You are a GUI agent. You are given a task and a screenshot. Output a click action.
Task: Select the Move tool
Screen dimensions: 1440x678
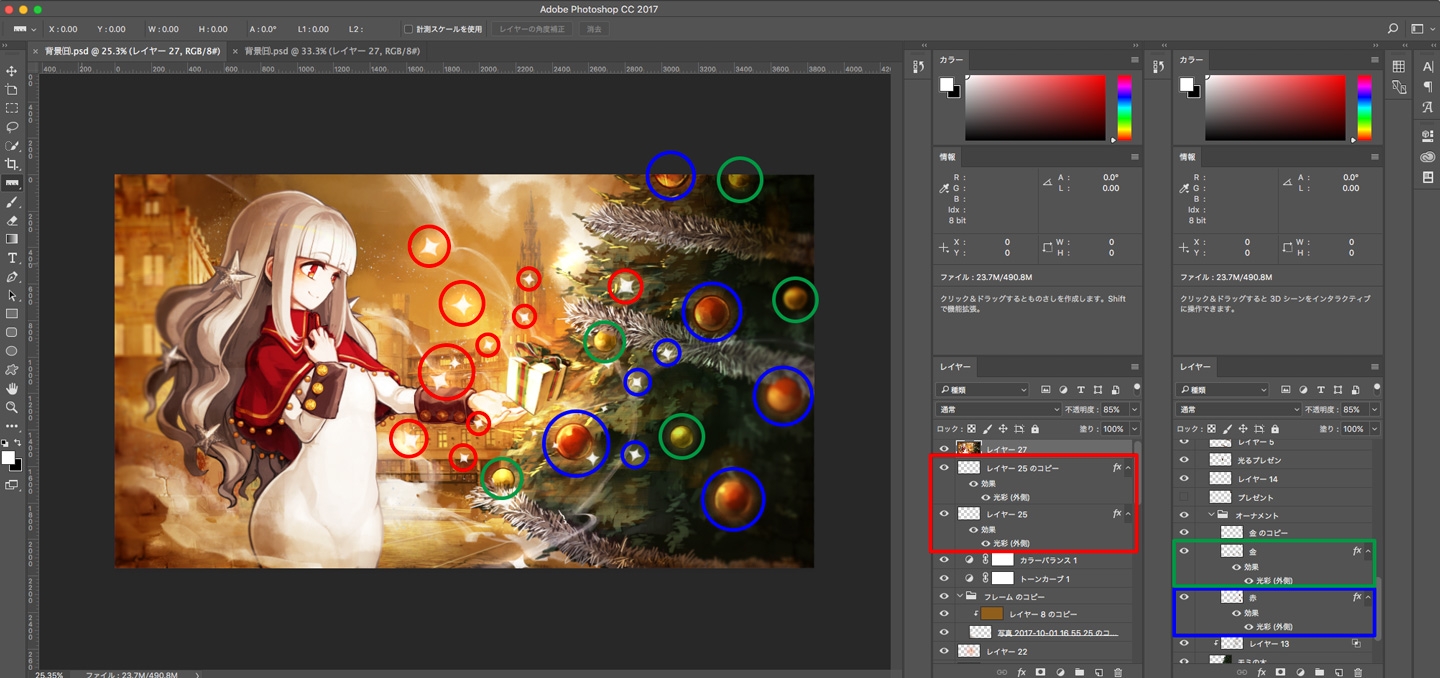(12, 71)
